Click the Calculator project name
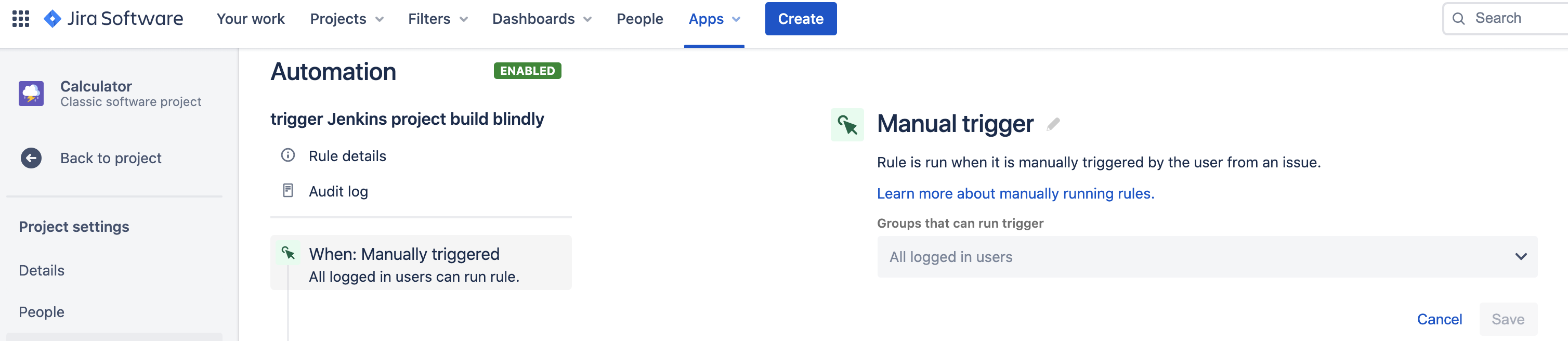Screen dimensions: 1568x341 (x=96, y=86)
